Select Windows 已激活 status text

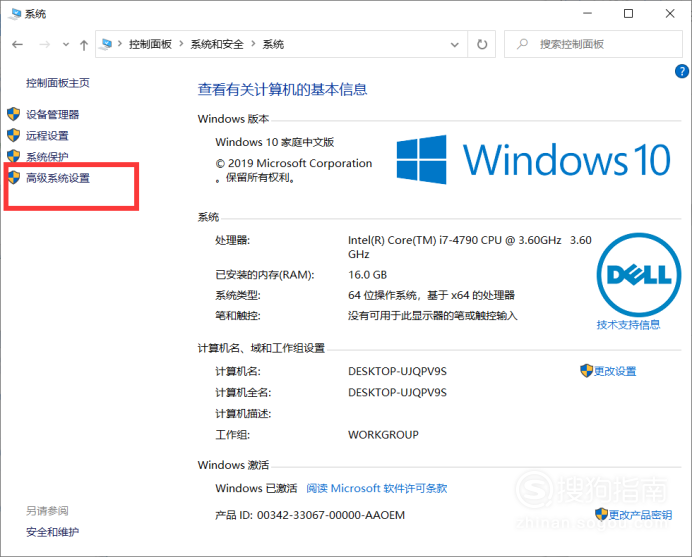256,489
